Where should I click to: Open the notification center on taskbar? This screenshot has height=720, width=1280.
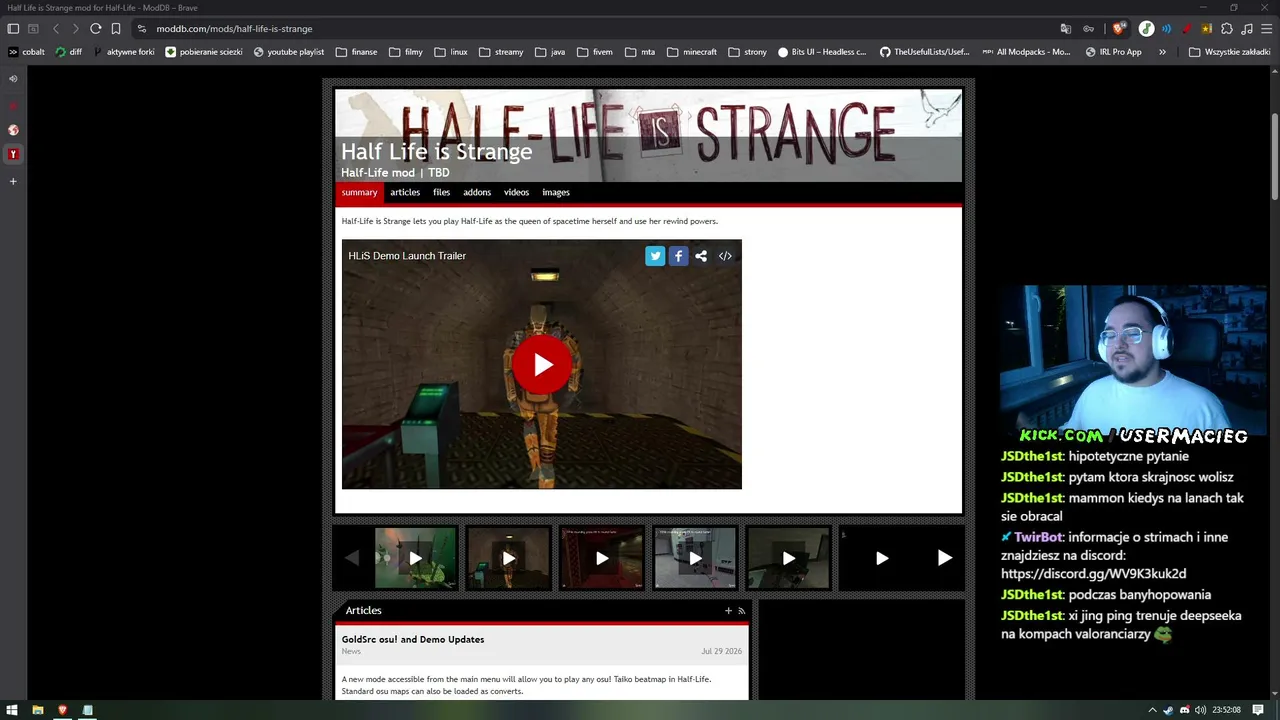pos(1258,710)
